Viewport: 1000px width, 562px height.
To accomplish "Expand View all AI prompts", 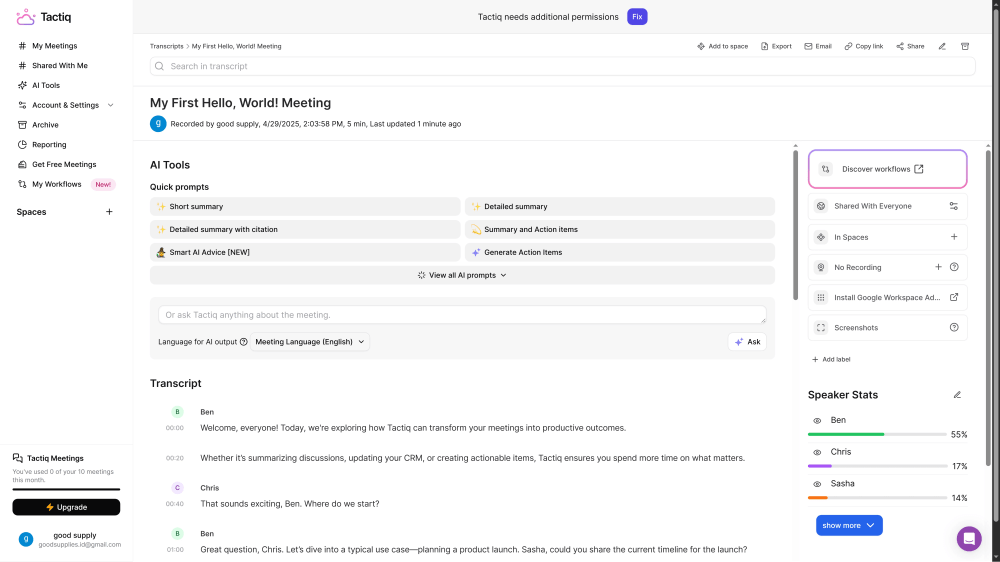I will coord(462,276).
